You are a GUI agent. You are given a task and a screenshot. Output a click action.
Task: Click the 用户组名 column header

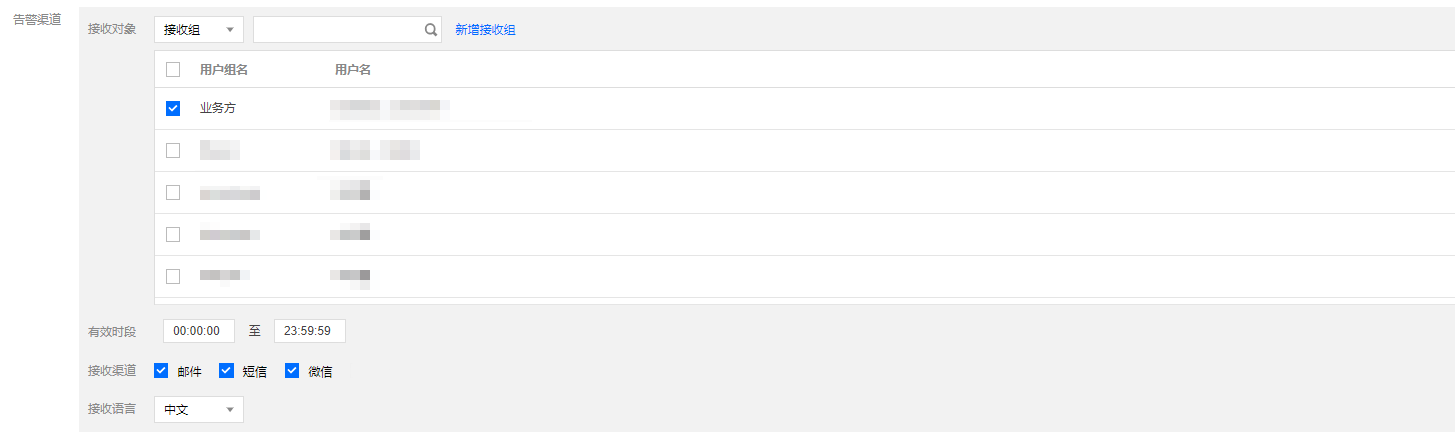[224, 69]
